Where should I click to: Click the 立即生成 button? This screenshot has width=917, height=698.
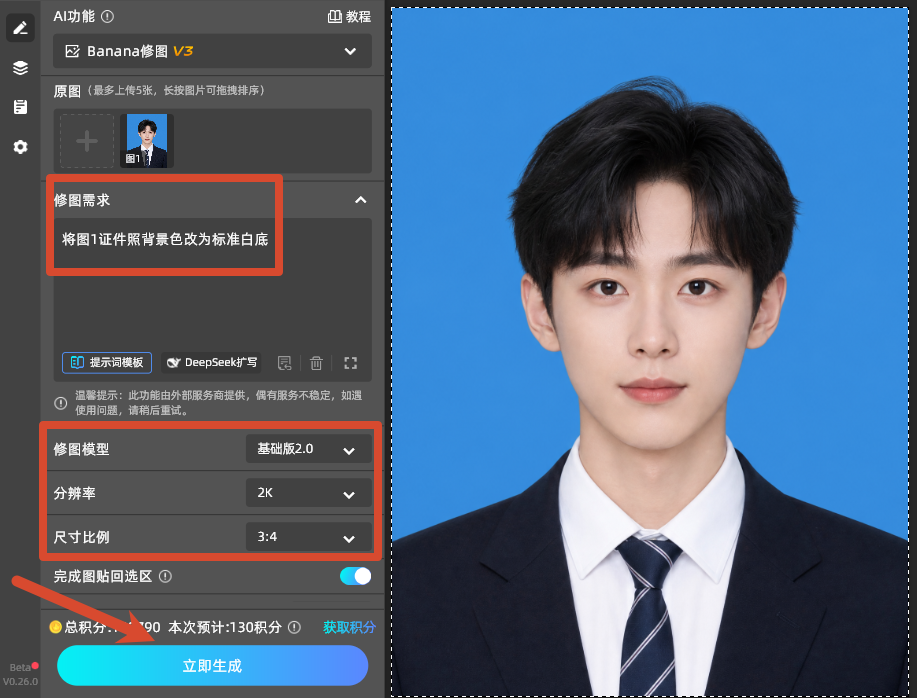click(212, 665)
